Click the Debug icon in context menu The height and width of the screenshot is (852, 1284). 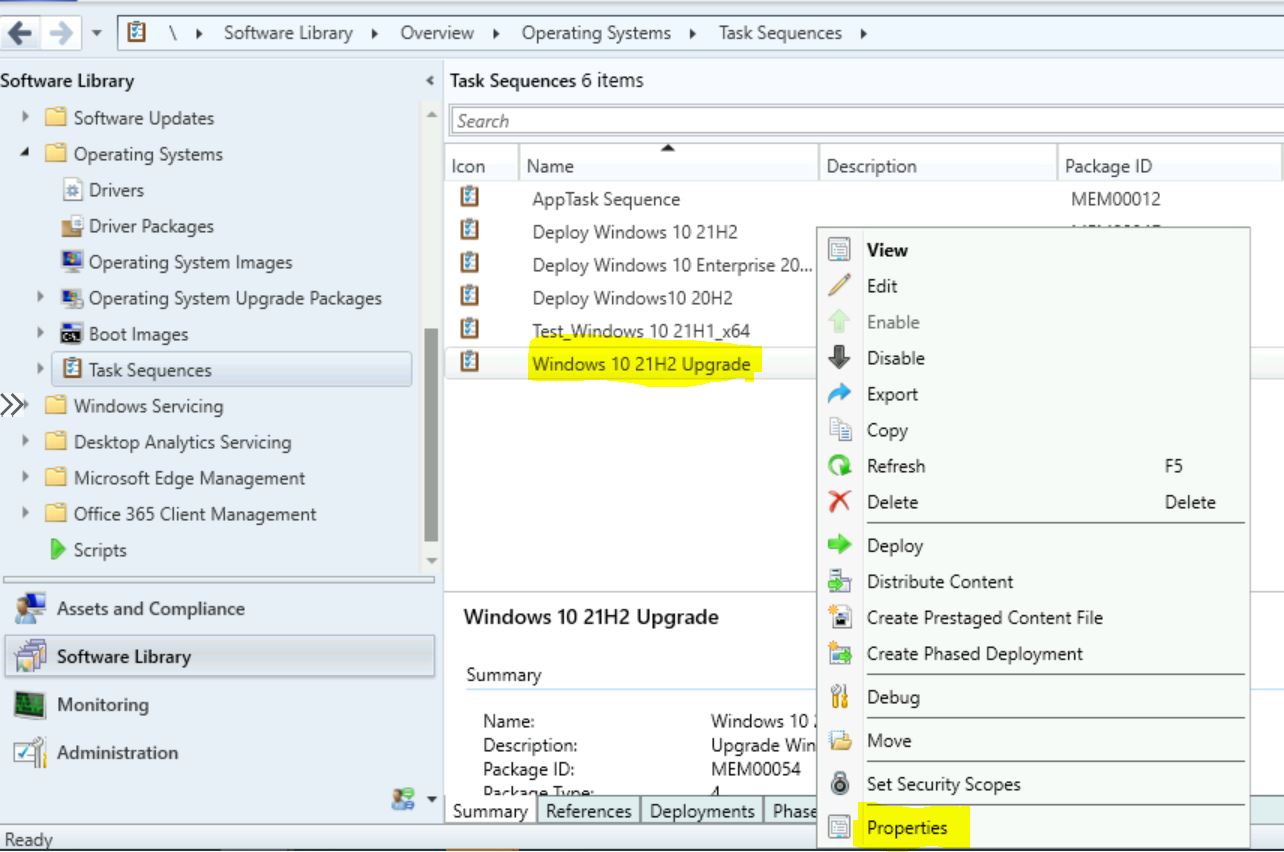point(839,697)
